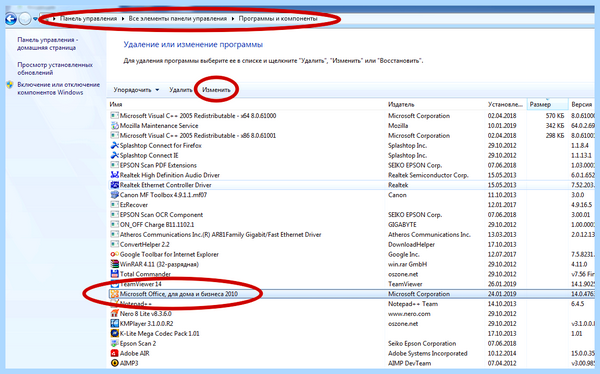Click publisher AIMP DevTeam cell
Screen dimensions: 600x374
[409, 363]
